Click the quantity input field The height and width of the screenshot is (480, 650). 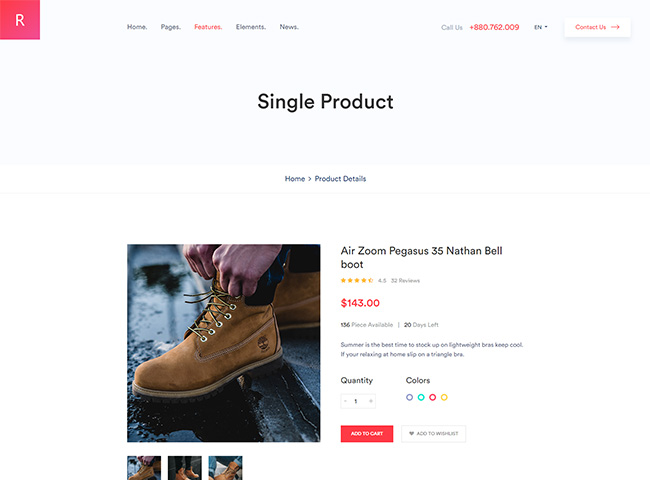point(358,401)
